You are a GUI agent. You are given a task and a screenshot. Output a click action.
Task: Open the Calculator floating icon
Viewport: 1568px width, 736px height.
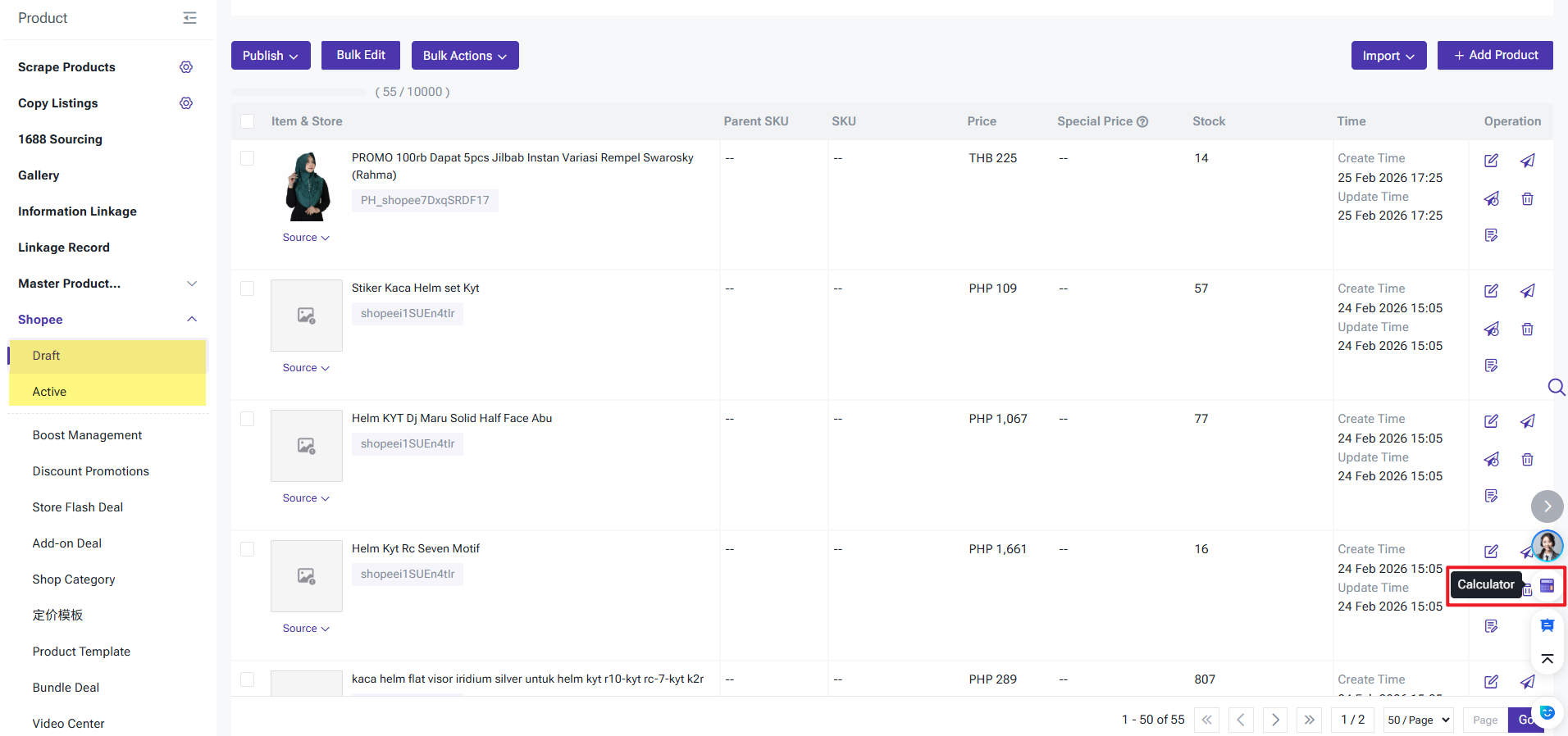click(1547, 585)
